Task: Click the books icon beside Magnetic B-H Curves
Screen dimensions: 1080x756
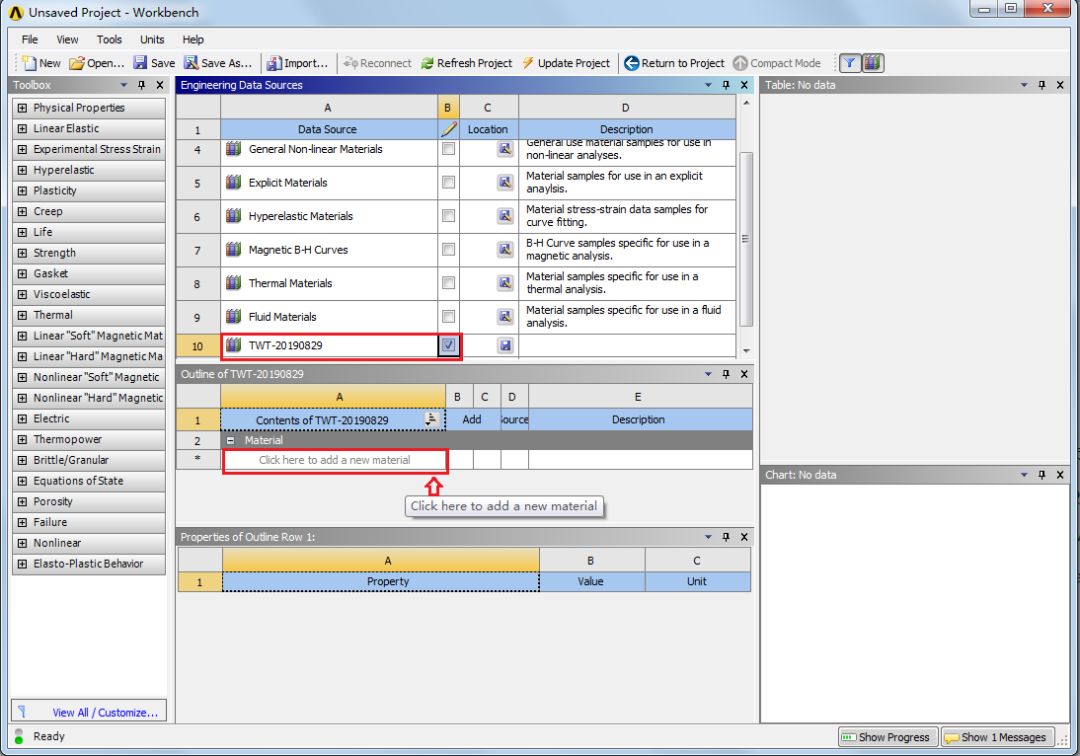Action: [233, 249]
